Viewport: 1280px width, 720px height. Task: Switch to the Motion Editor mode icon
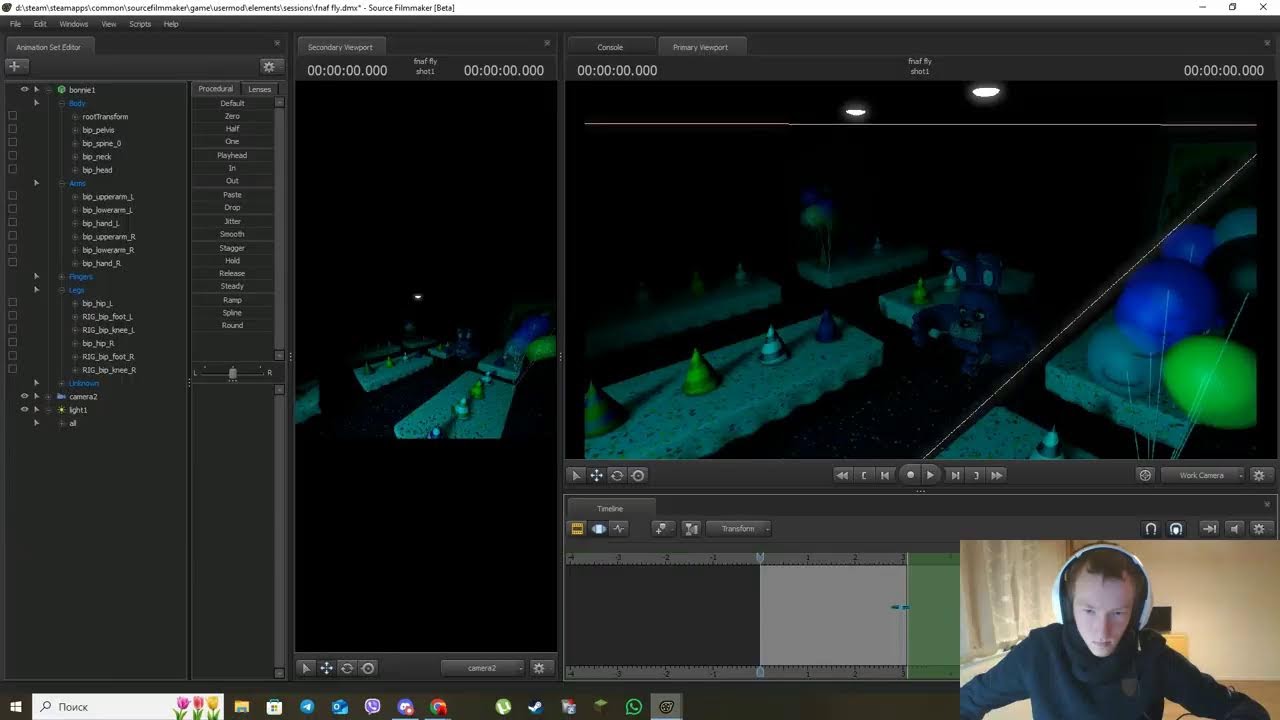click(598, 528)
